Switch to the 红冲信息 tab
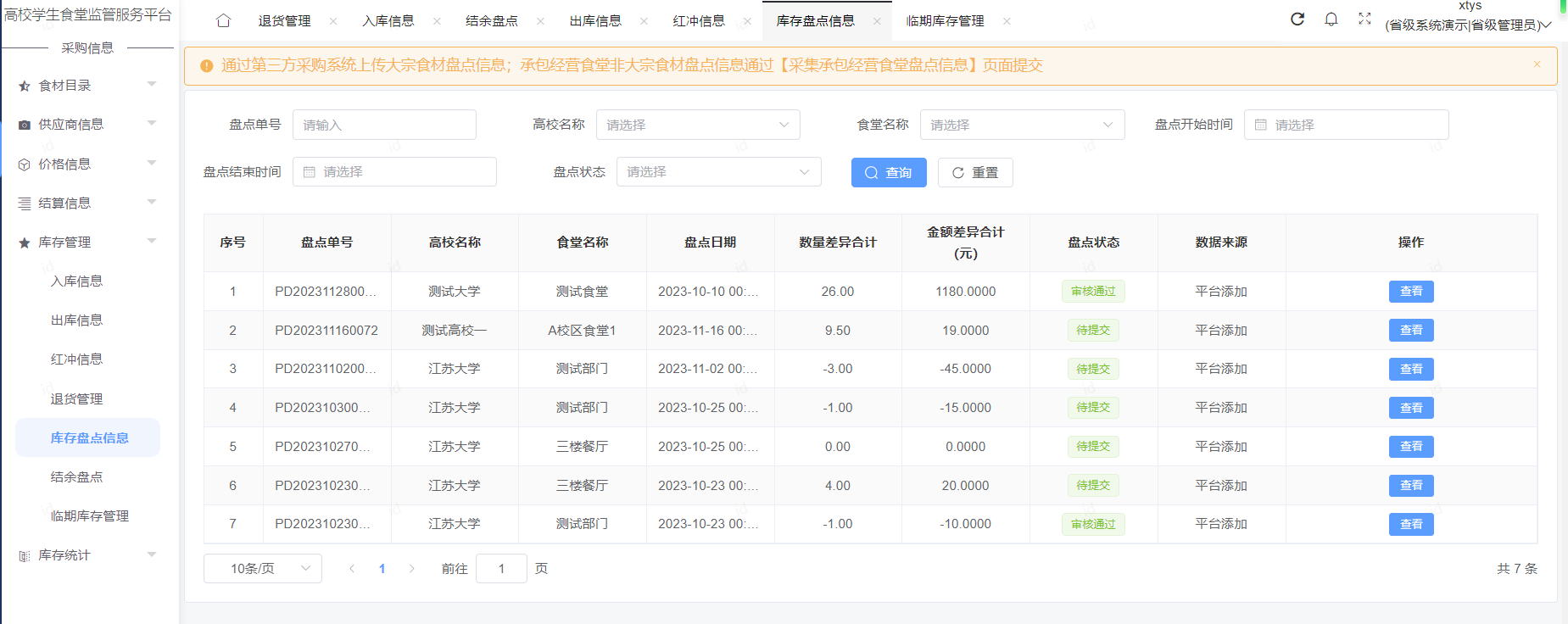The width and height of the screenshot is (1568, 624). 698,20
